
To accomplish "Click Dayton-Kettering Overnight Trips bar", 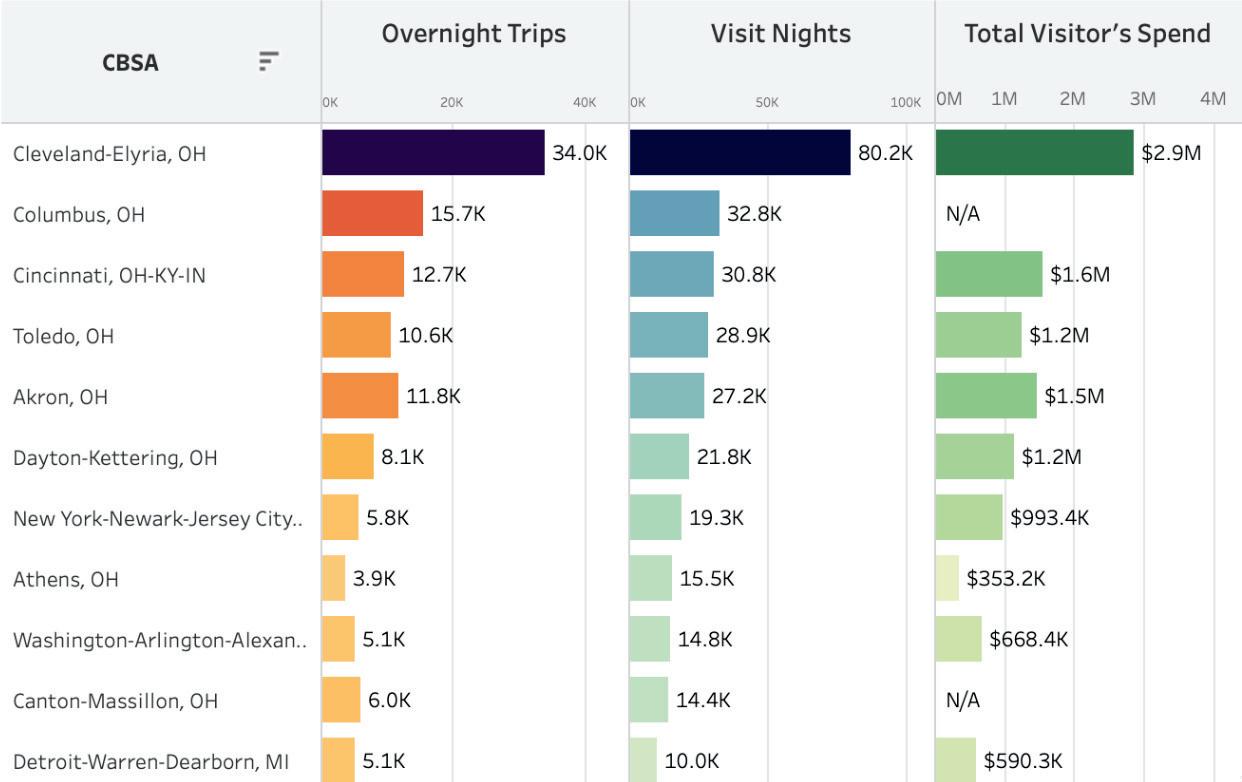I will coord(347,457).
